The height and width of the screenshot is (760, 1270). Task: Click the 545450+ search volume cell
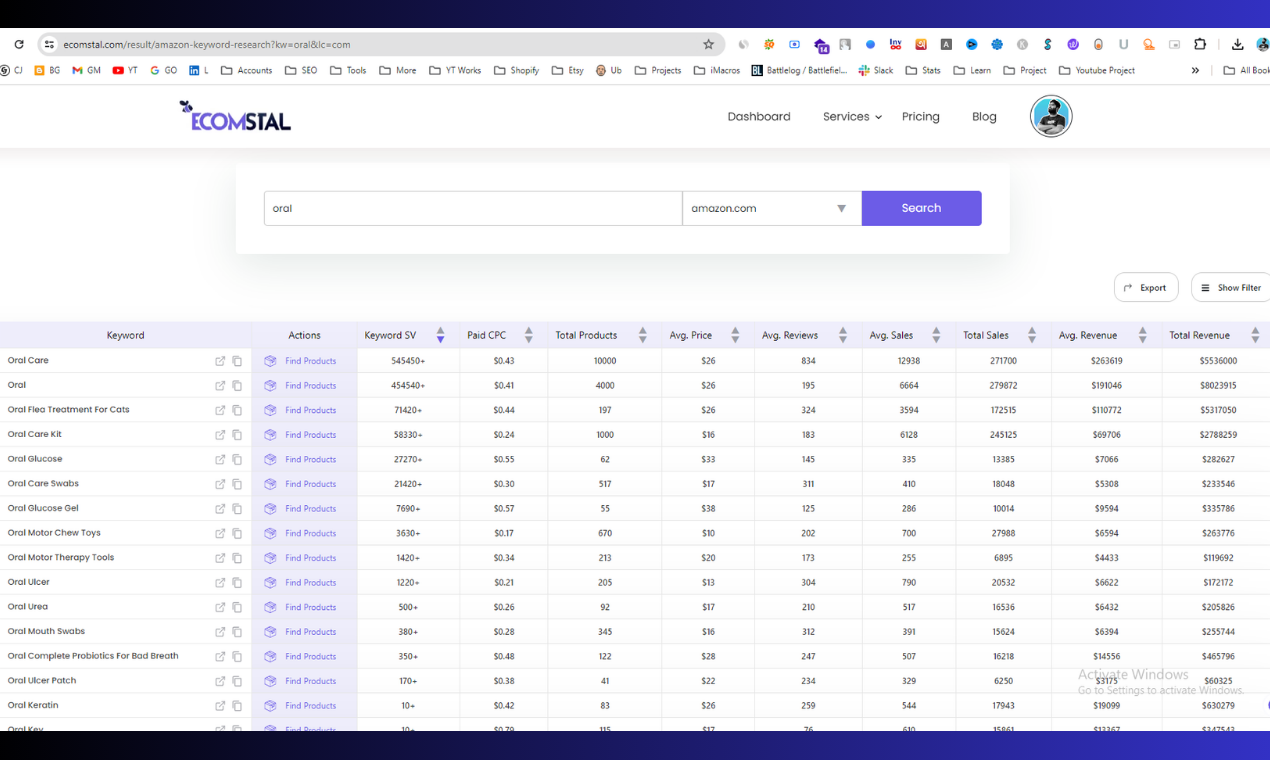point(408,361)
